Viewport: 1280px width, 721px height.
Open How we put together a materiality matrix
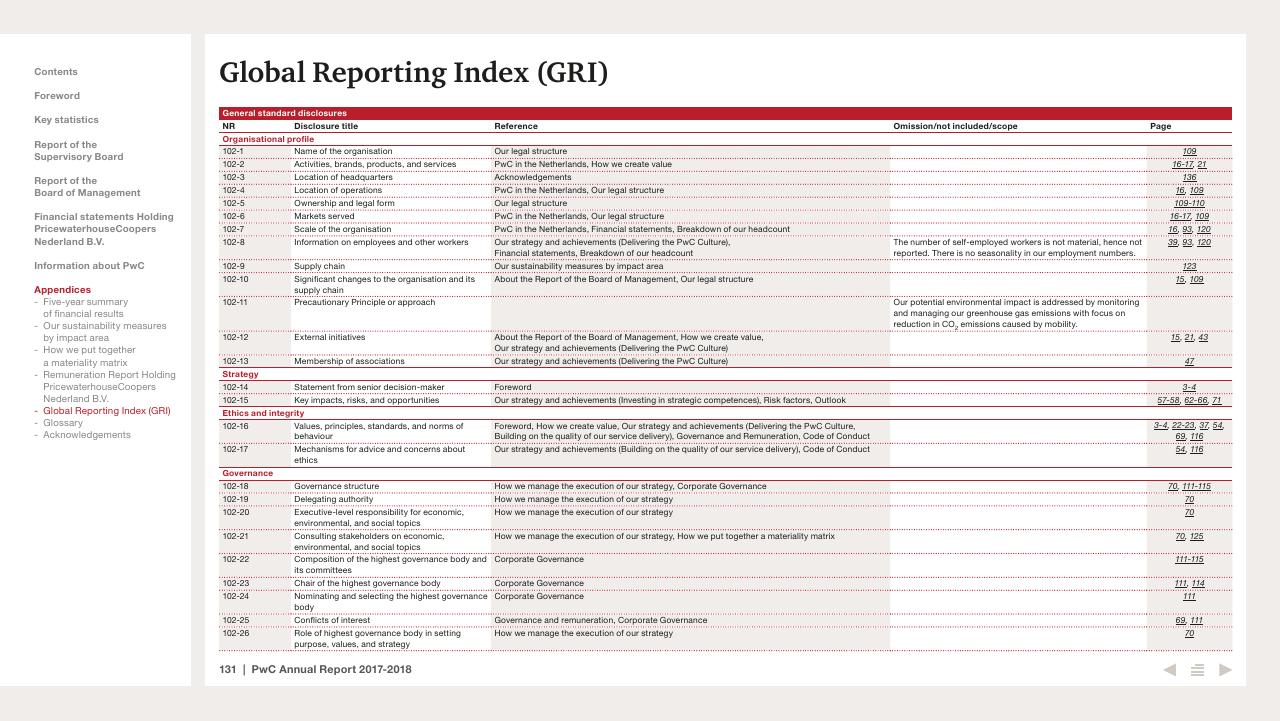point(89,356)
